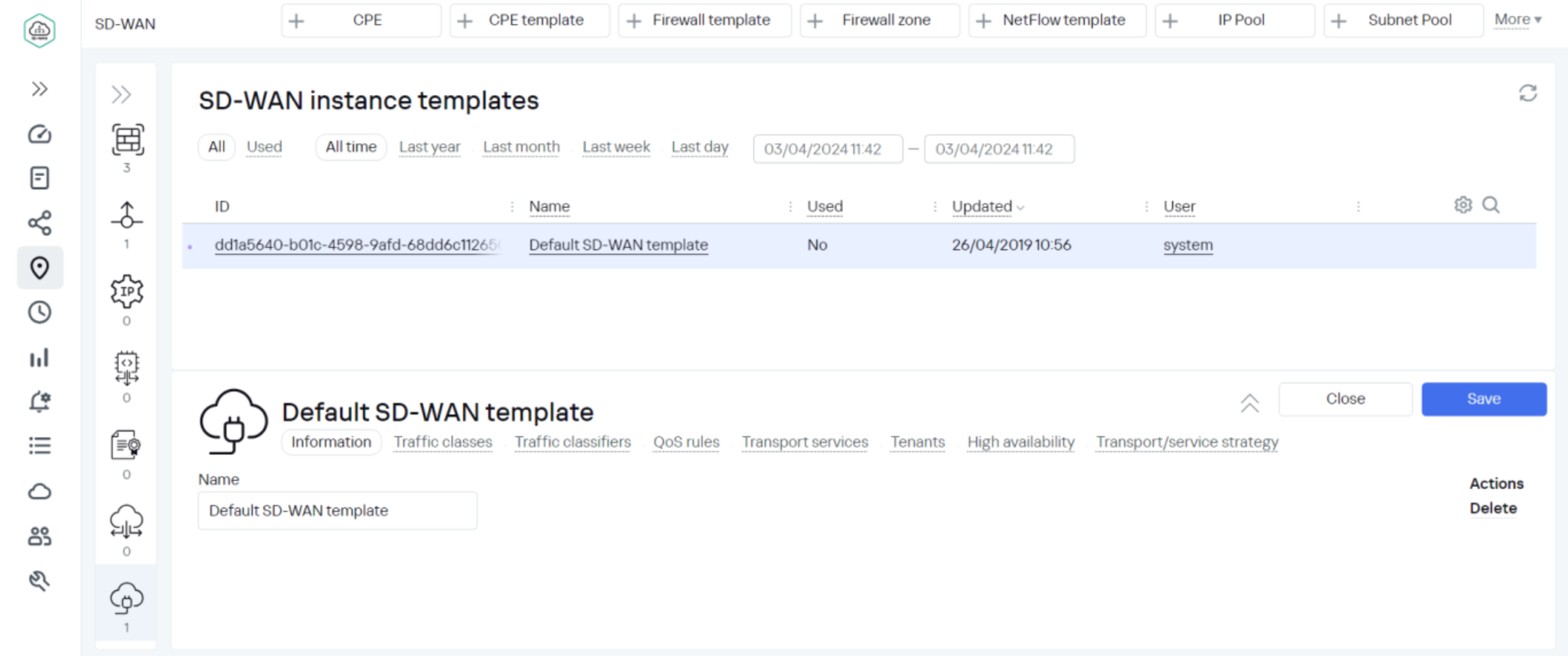Switch to the QoS rules tab
This screenshot has height=656, width=1568.
click(686, 442)
